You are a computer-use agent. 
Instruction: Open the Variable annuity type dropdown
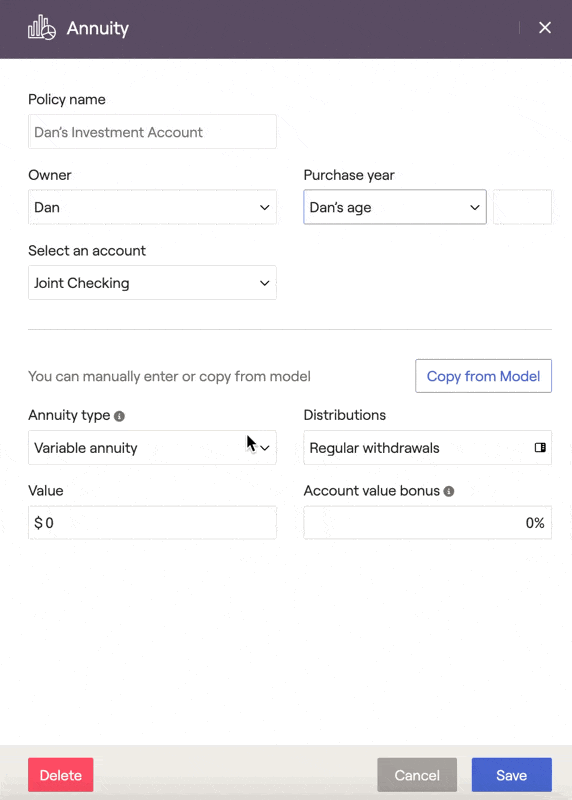(x=152, y=447)
